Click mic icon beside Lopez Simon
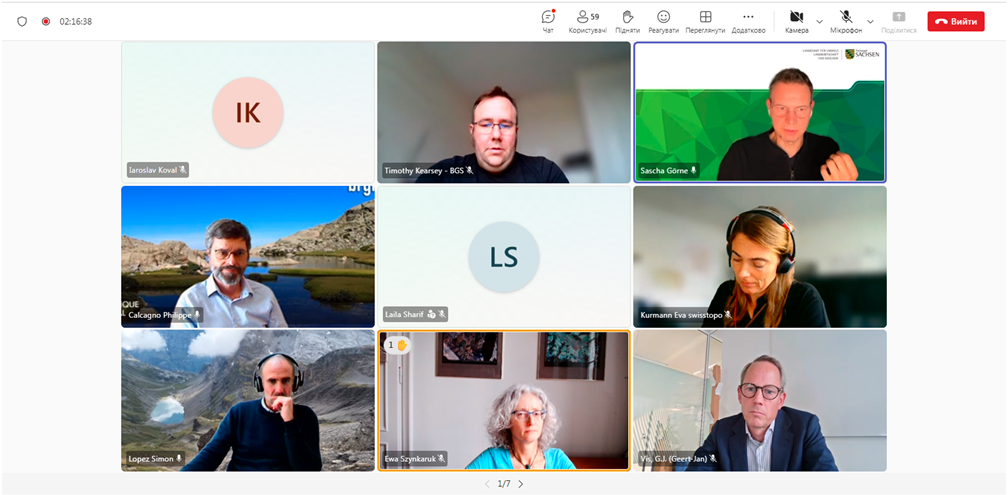The height and width of the screenshot is (495, 1008). click(179, 459)
